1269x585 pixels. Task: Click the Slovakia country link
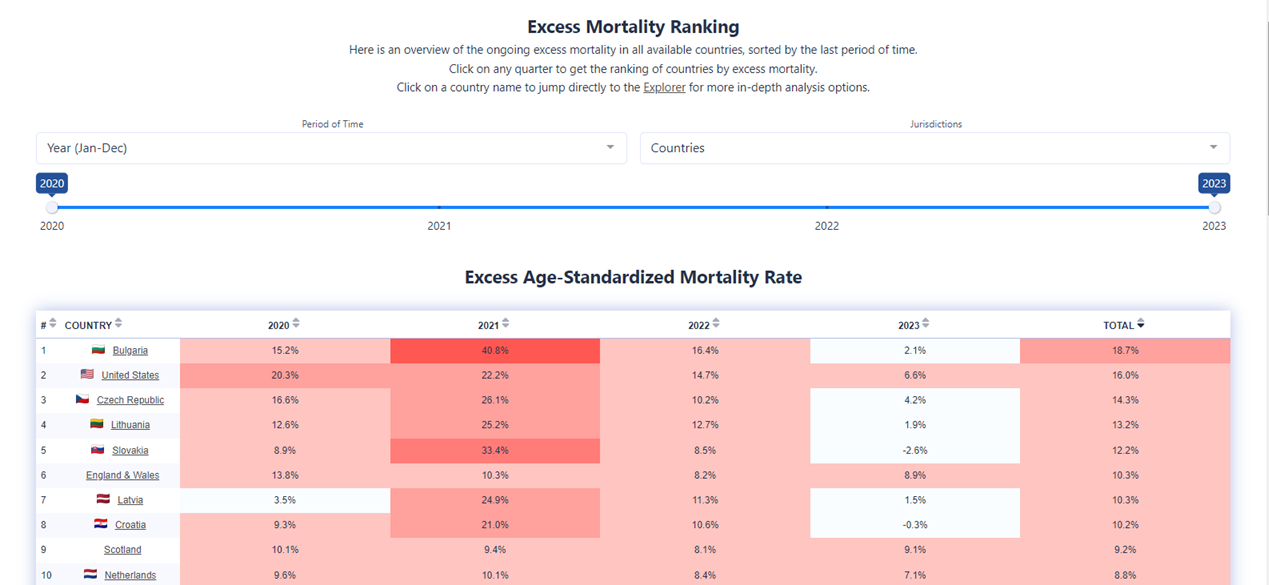[130, 450]
